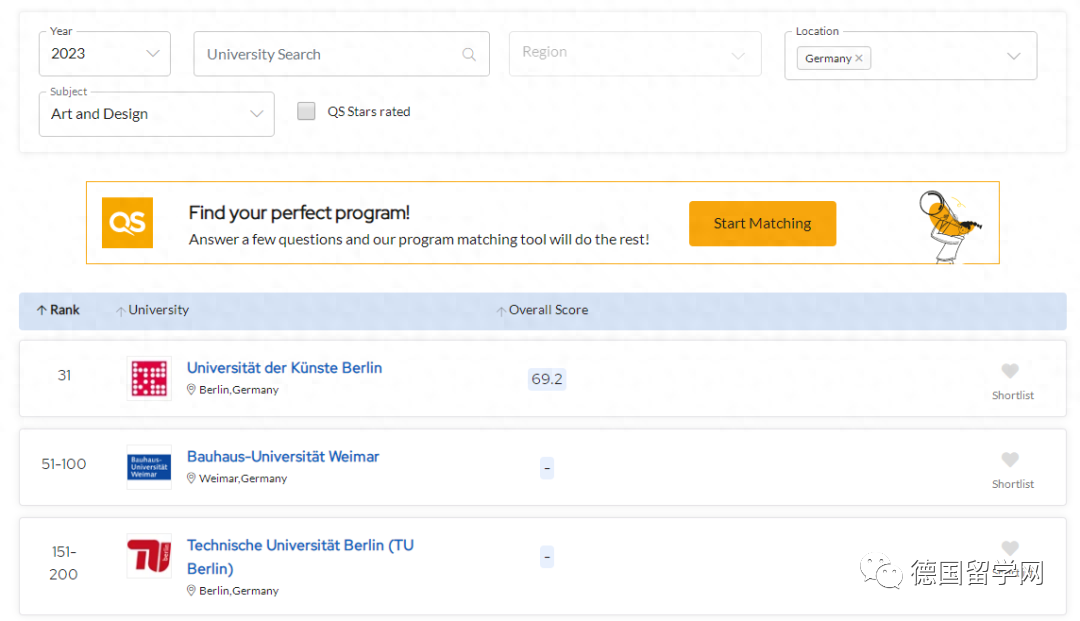Enable the QS Stars rated checkbox
The width and height of the screenshot is (1080, 621).
tap(307, 111)
